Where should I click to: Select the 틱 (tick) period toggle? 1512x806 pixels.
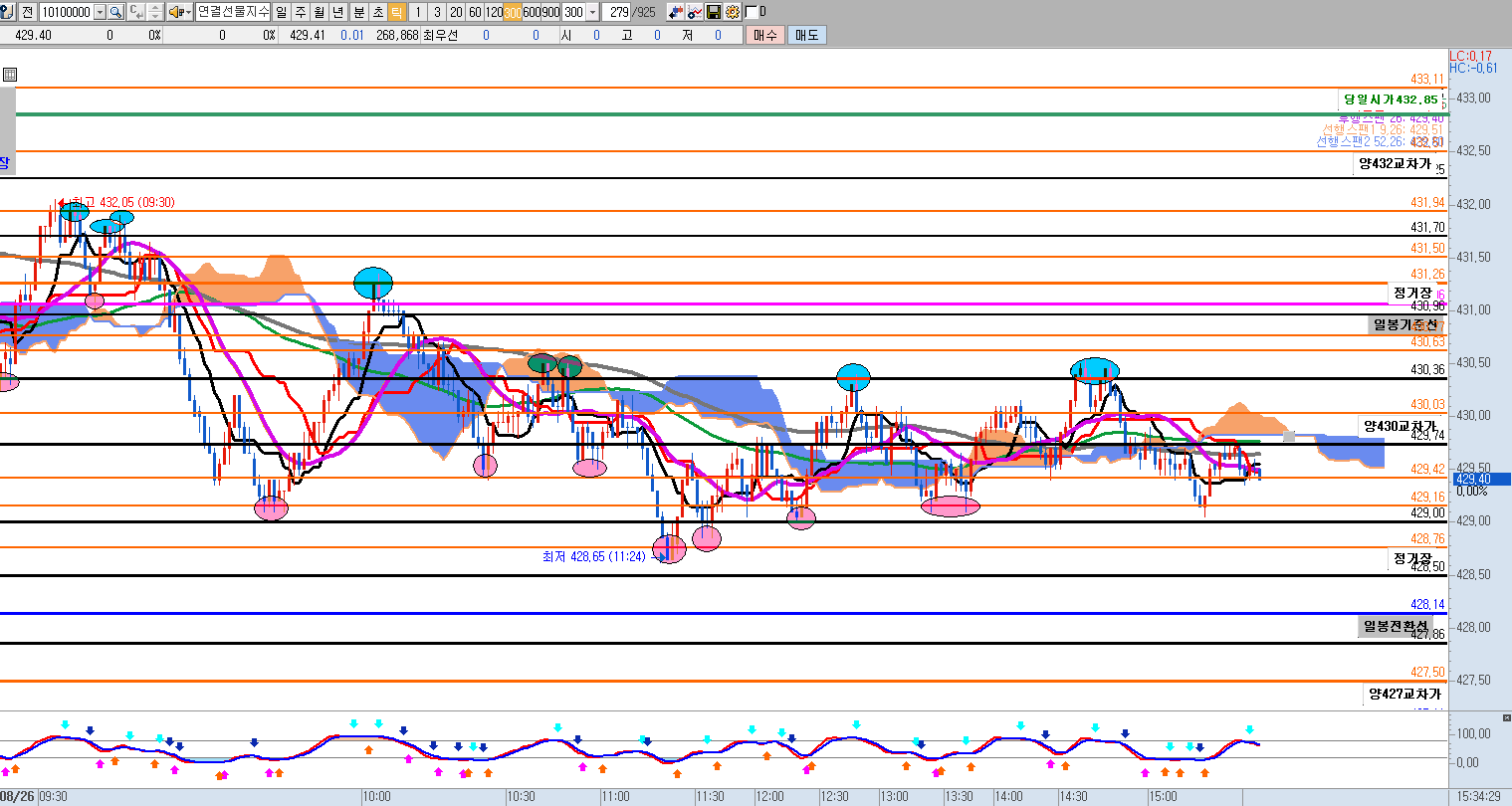(396, 12)
